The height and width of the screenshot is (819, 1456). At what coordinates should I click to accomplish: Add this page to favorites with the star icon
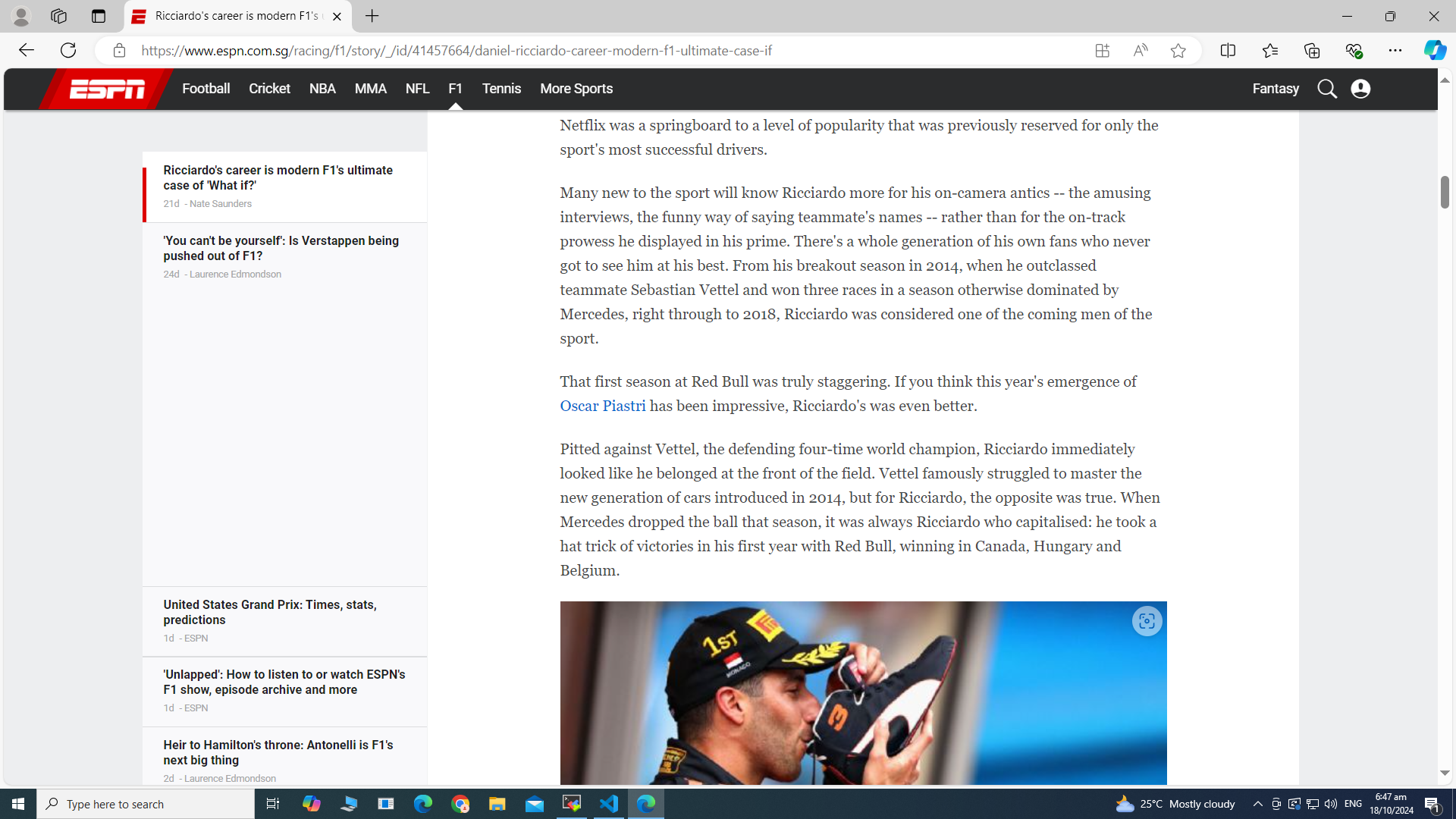tap(1178, 51)
